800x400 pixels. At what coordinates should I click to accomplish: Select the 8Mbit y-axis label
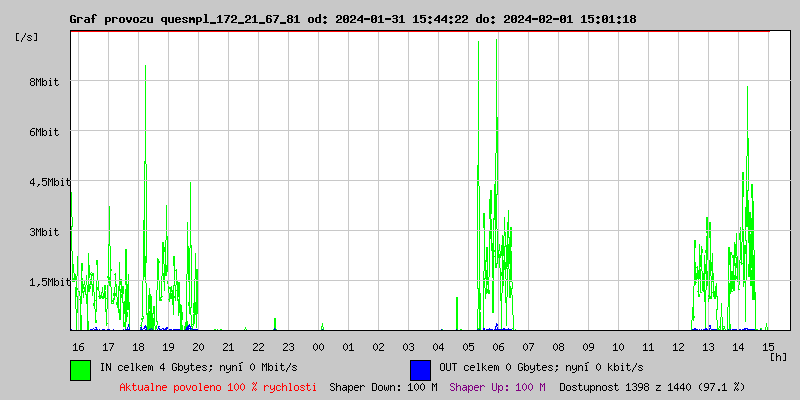[x=43, y=82]
